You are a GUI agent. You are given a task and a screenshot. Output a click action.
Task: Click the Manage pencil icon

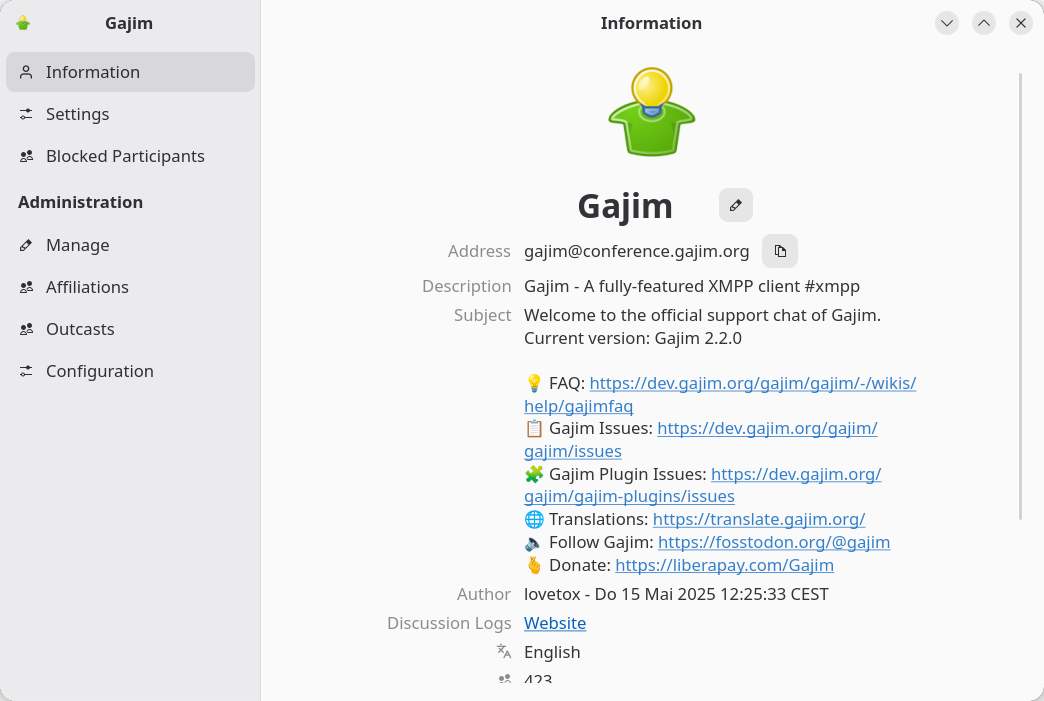pos(26,245)
